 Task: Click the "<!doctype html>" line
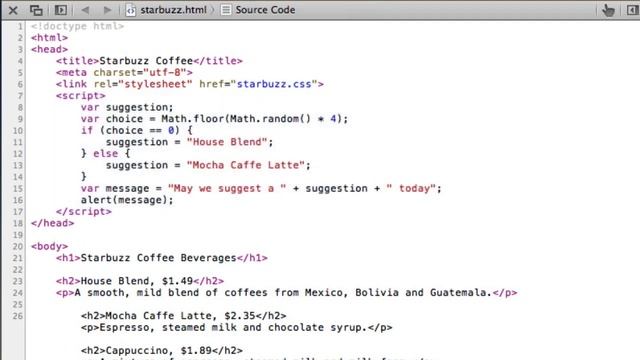point(77,26)
